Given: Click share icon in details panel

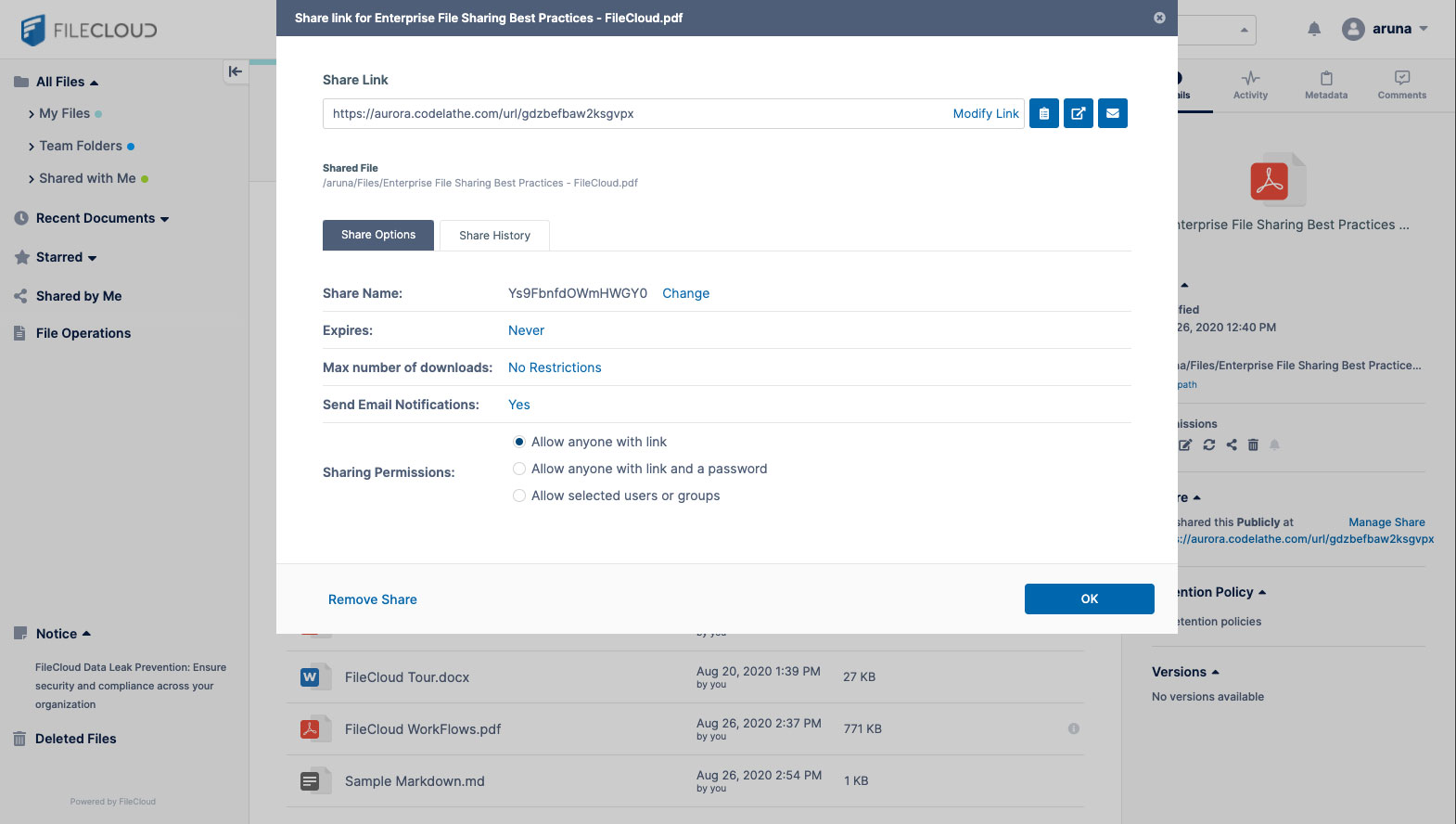Looking at the screenshot, I should [1232, 444].
